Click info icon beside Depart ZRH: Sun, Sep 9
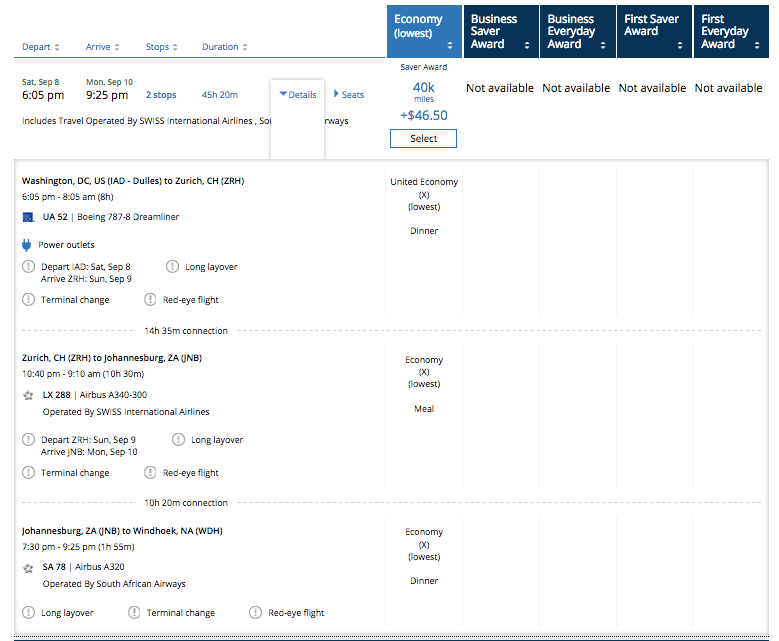Image resolution: width=779 pixels, height=641 pixels. (28, 440)
